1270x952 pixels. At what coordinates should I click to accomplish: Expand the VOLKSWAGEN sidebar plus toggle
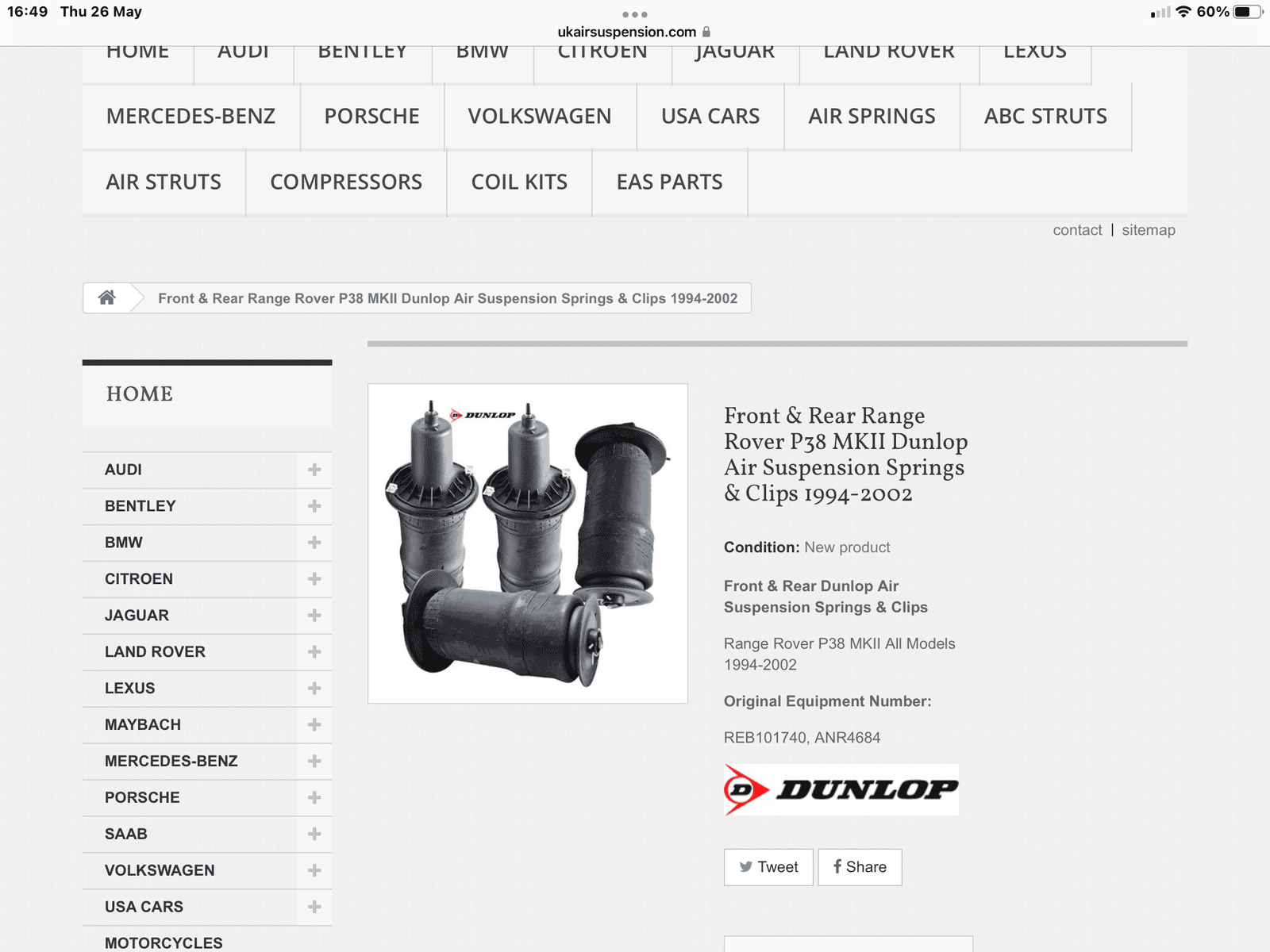pyautogui.click(x=314, y=870)
